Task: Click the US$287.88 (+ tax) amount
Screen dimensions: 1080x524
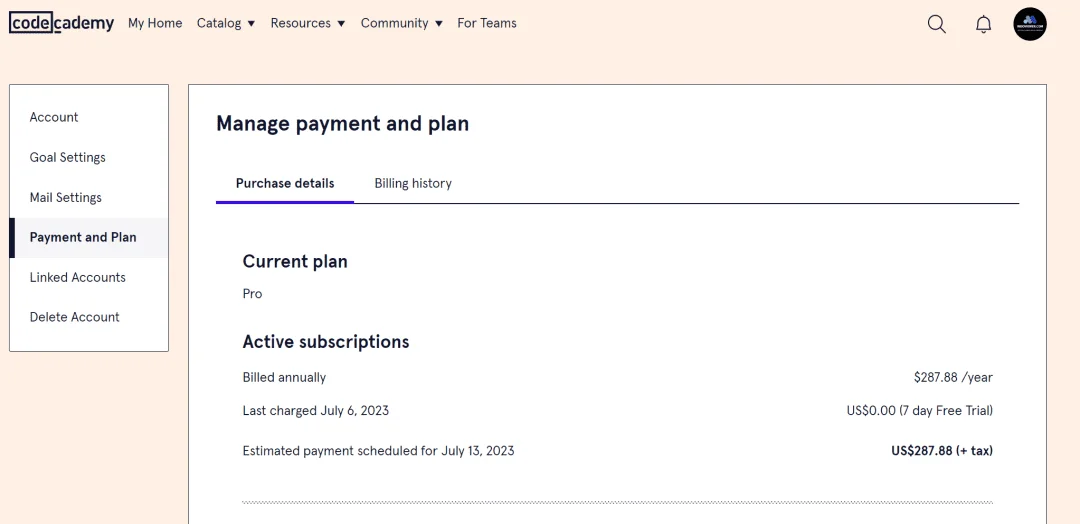Action: point(942,451)
